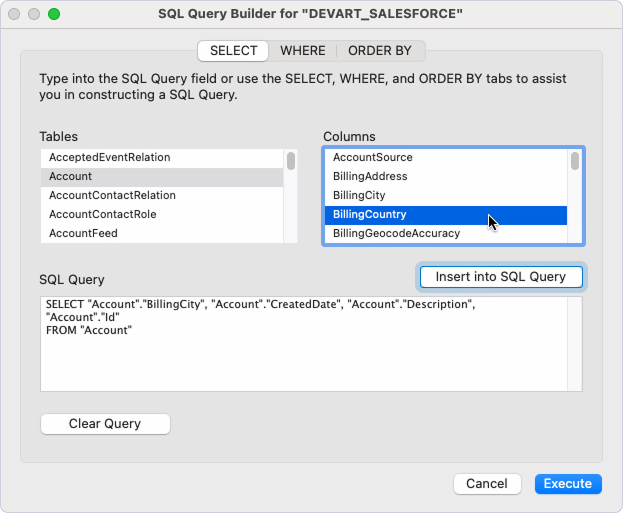Screen dimensions: 623x513
Task: Cancel the SQL Query Builder dialog
Action: [487, 484]
